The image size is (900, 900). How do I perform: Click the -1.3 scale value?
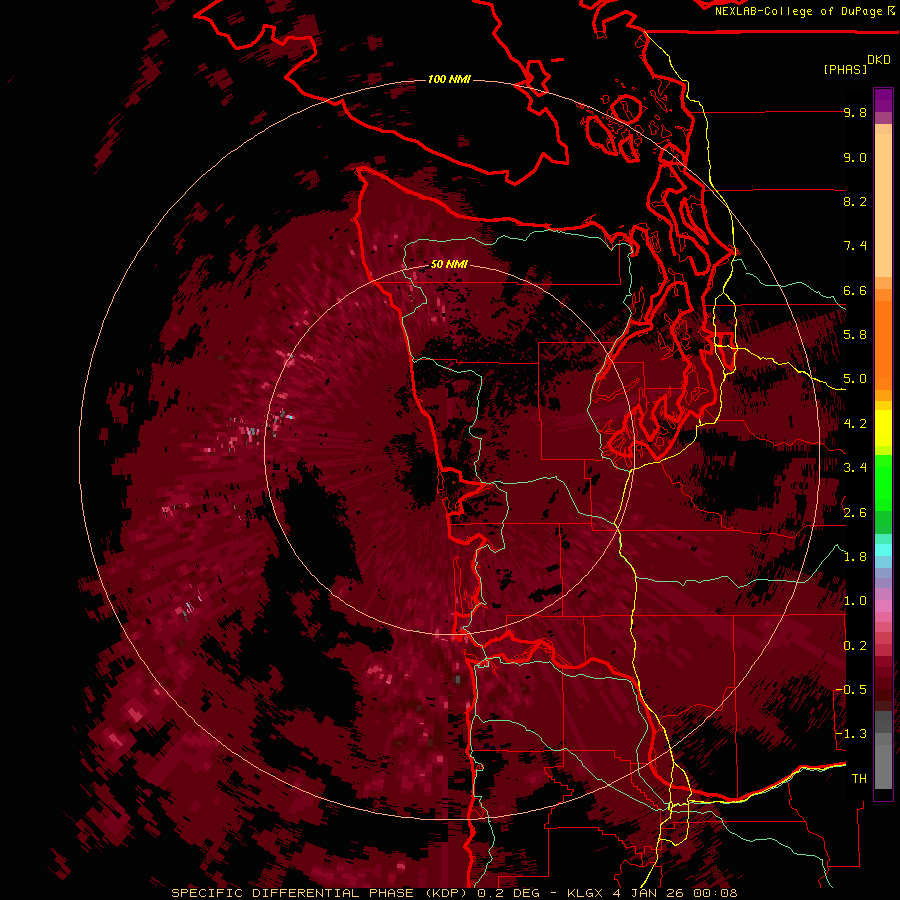851,735
